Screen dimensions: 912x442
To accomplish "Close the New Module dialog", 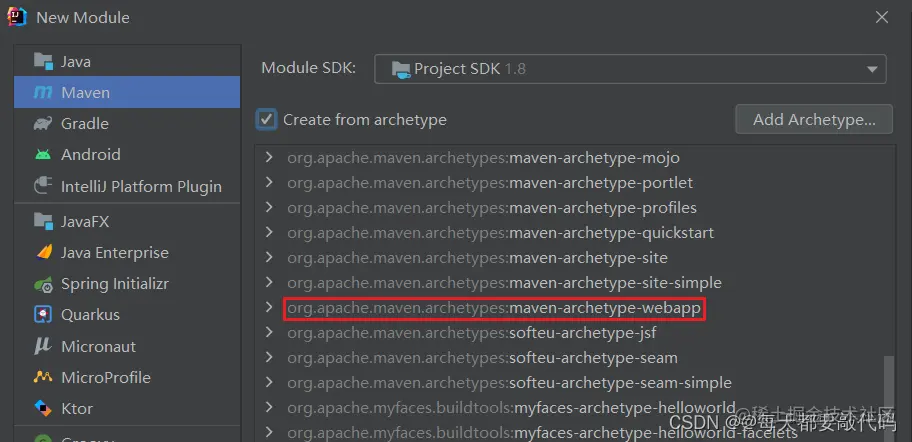I will coord(882,17).
